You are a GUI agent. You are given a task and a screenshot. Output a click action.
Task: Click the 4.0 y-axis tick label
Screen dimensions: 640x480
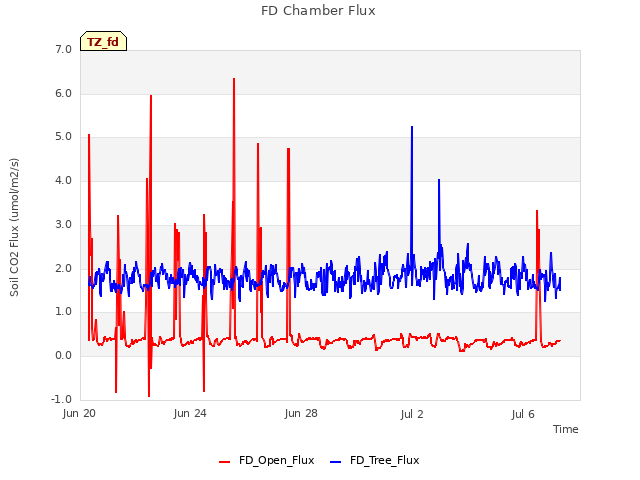click(x=63, y=180)
